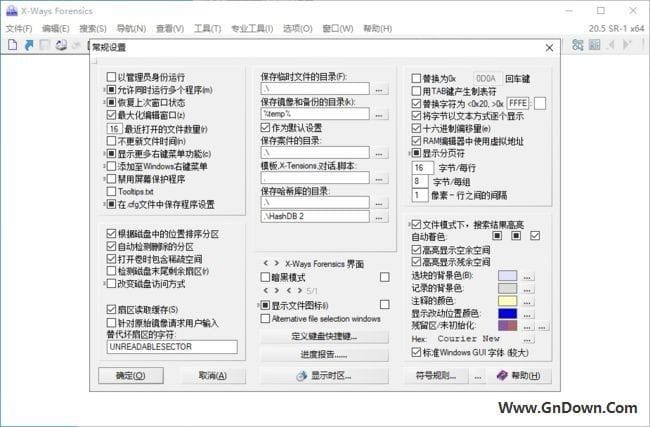This screenshot has width=650, height=427.
Task: Enable 用TAB键产生制表符 checkbox
Action: coord(416,91)
